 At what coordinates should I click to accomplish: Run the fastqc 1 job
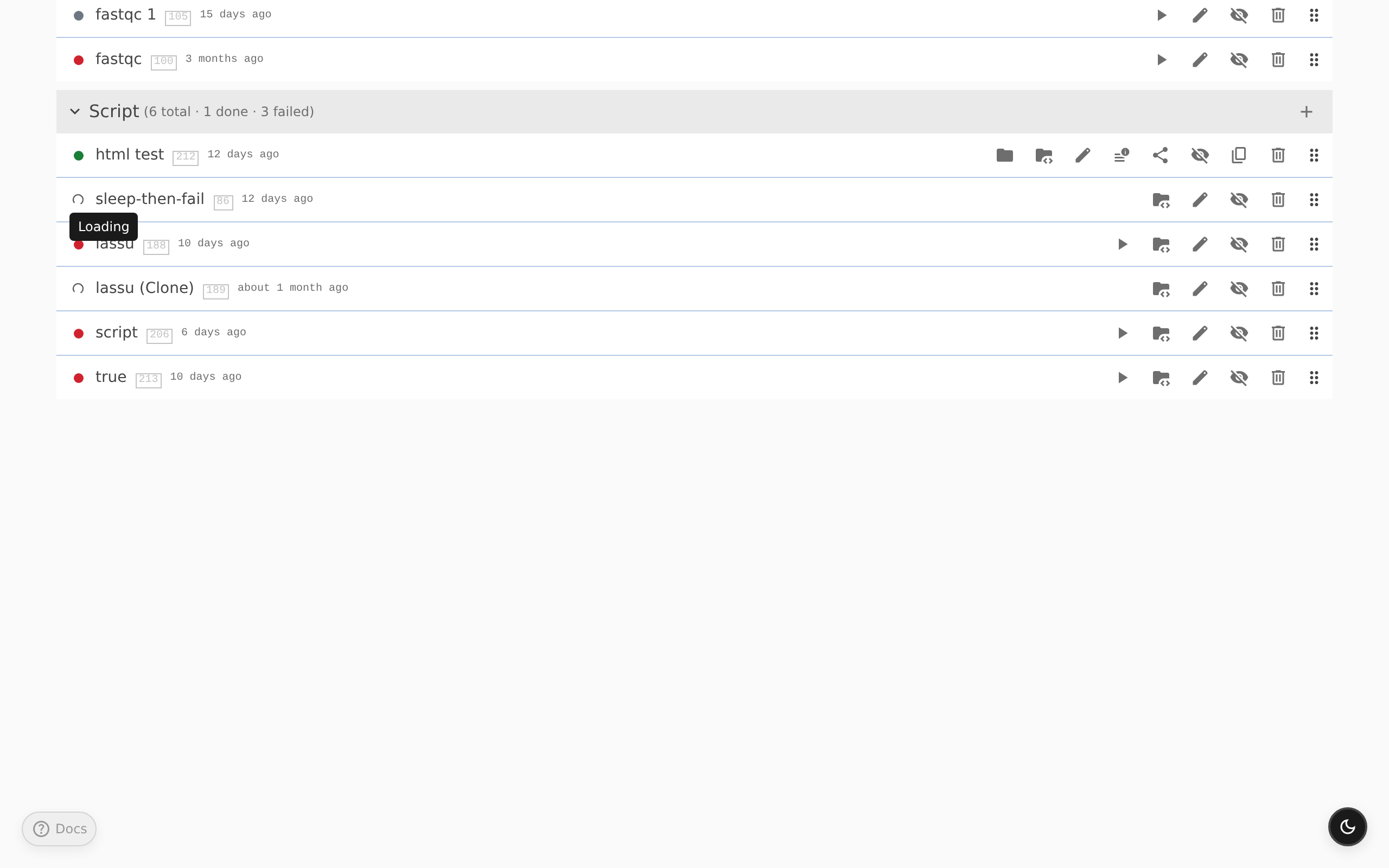tap(1161, 16)
